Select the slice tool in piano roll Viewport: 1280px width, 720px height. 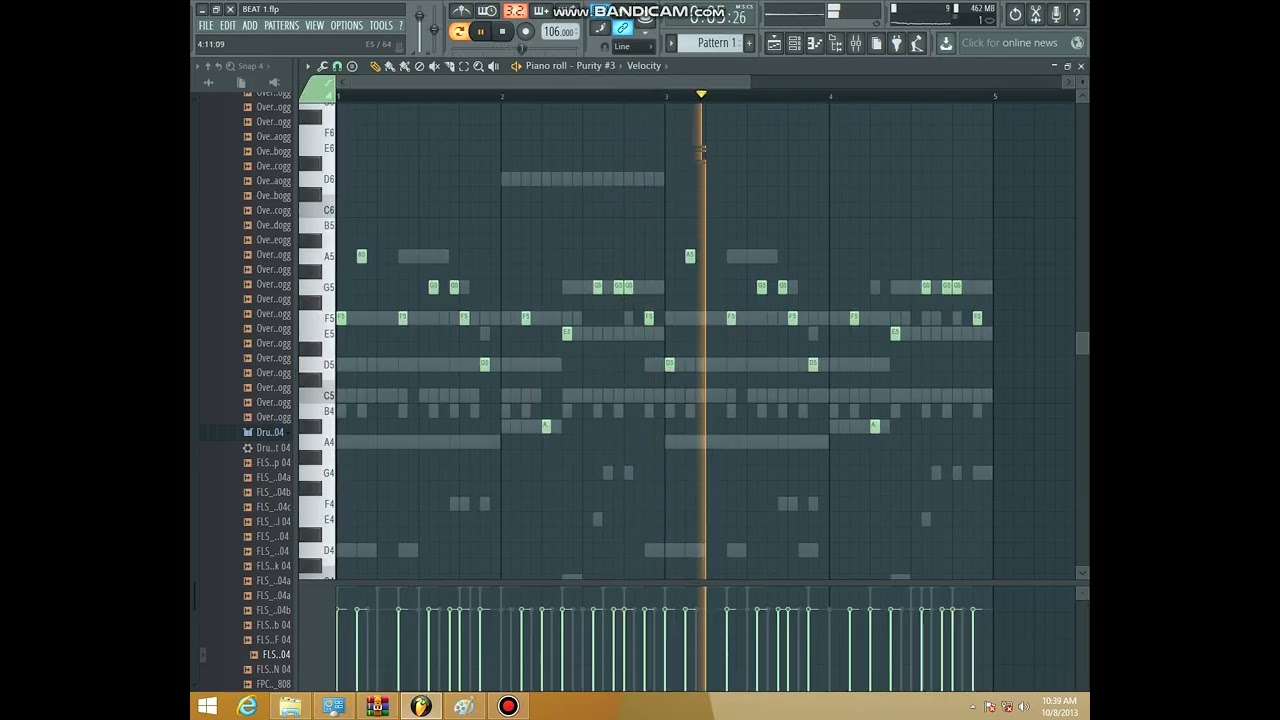[449, 66]
